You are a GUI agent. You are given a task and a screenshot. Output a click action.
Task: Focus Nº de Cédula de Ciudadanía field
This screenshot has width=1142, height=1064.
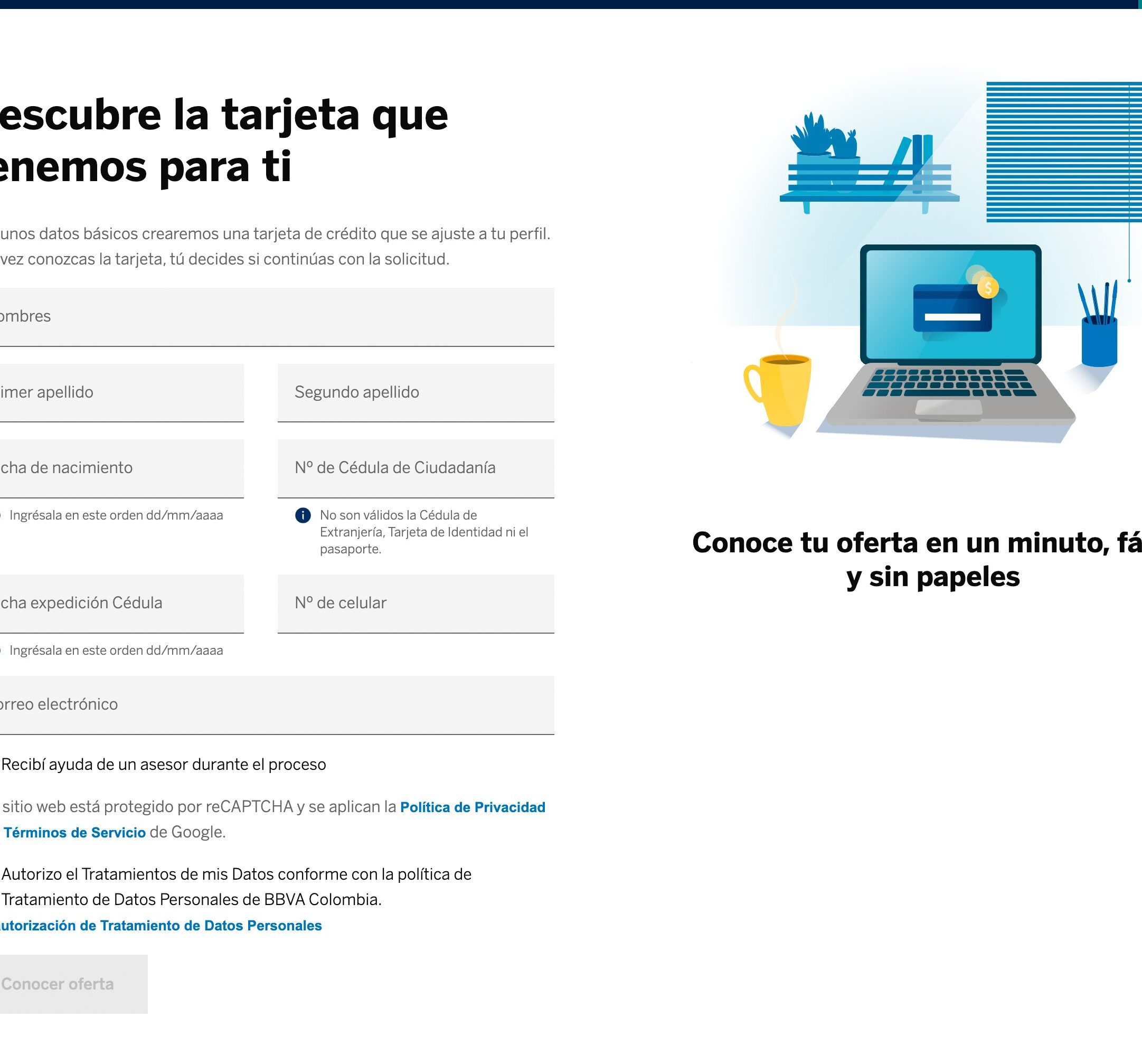click(416, 468)
